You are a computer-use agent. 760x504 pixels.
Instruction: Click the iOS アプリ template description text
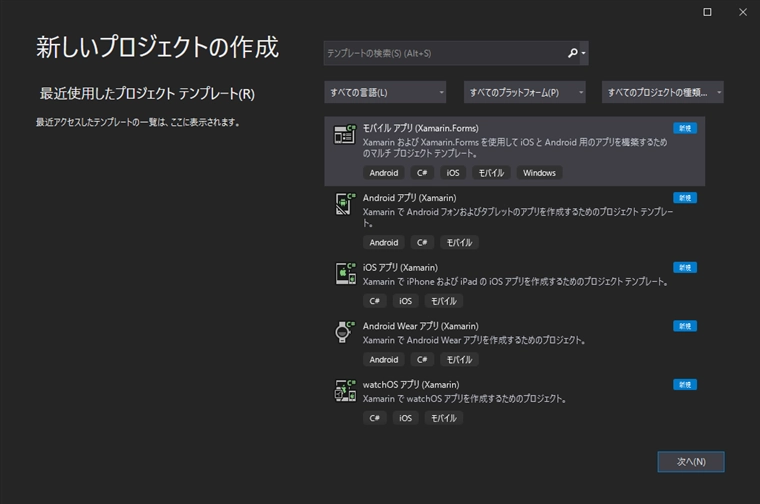tap(516, 282)
